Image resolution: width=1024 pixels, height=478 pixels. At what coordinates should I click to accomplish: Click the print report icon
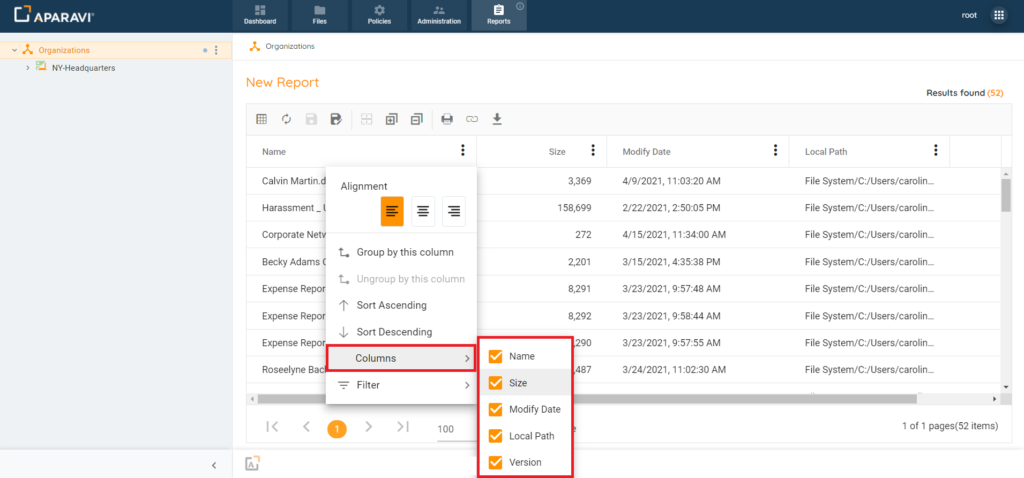(x=447, y=119)
